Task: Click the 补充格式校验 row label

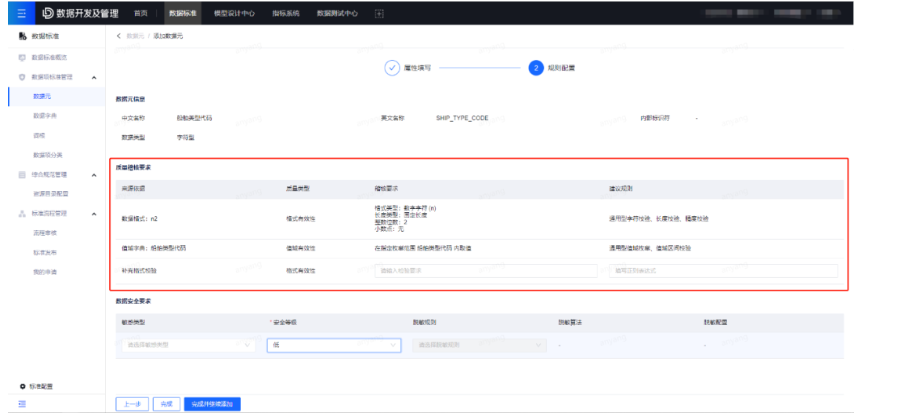Action: [139, 270]
